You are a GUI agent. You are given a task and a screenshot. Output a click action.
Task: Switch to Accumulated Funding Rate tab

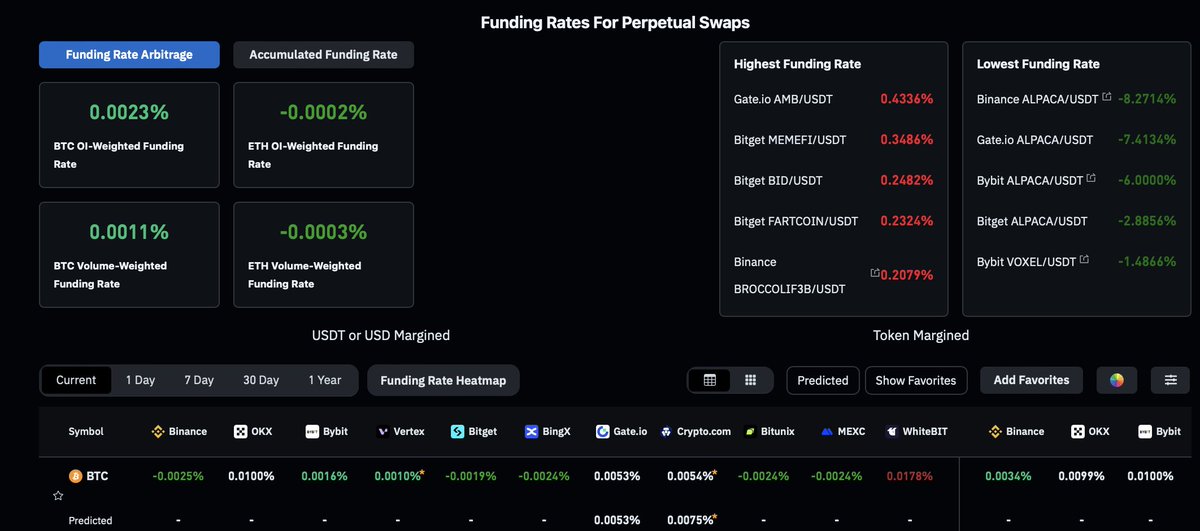pyautogui.click(x=323, y=55)
